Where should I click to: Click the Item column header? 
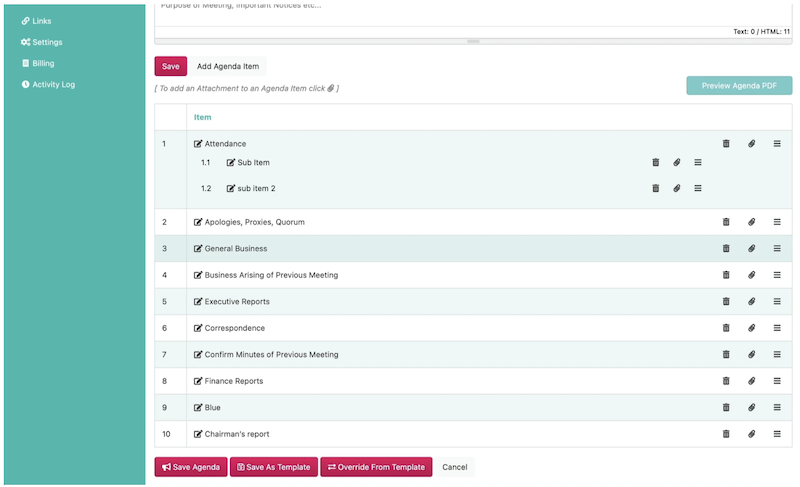(x=203, y=117)
